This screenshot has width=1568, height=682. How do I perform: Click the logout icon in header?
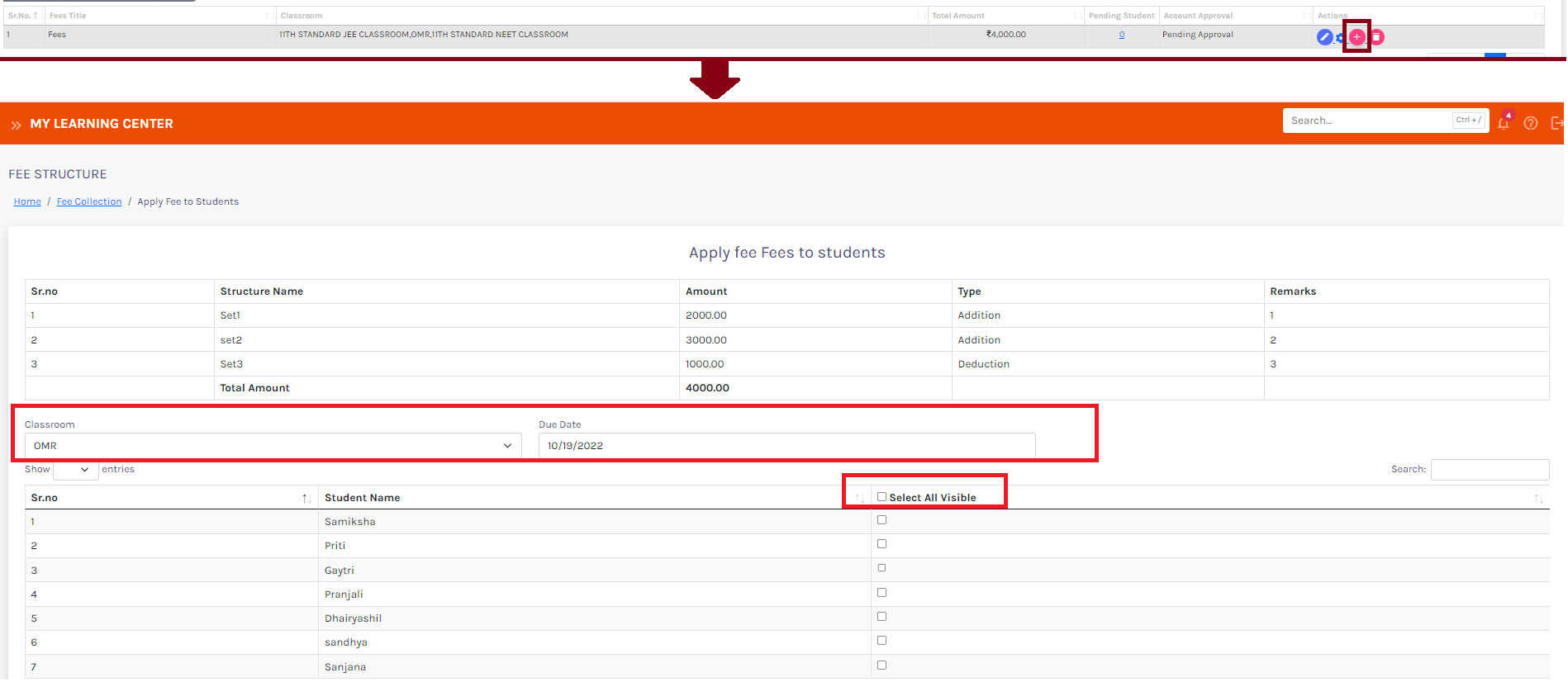click(1557, 123)
